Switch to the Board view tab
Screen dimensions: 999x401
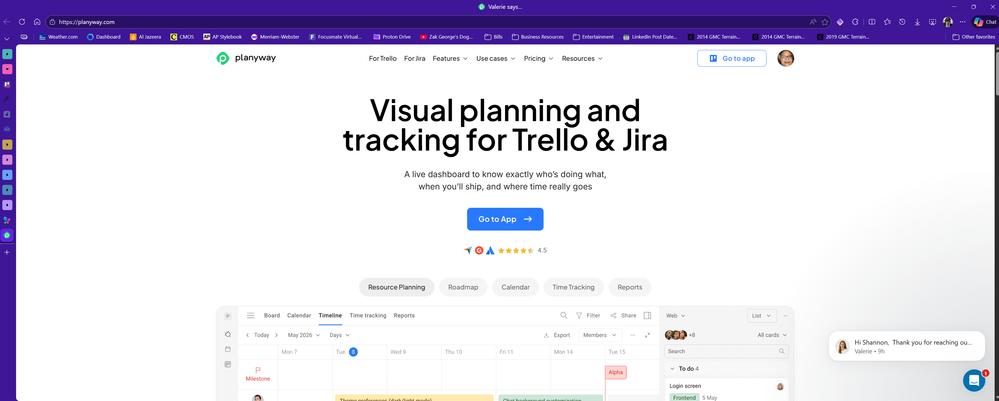[272, 316]
